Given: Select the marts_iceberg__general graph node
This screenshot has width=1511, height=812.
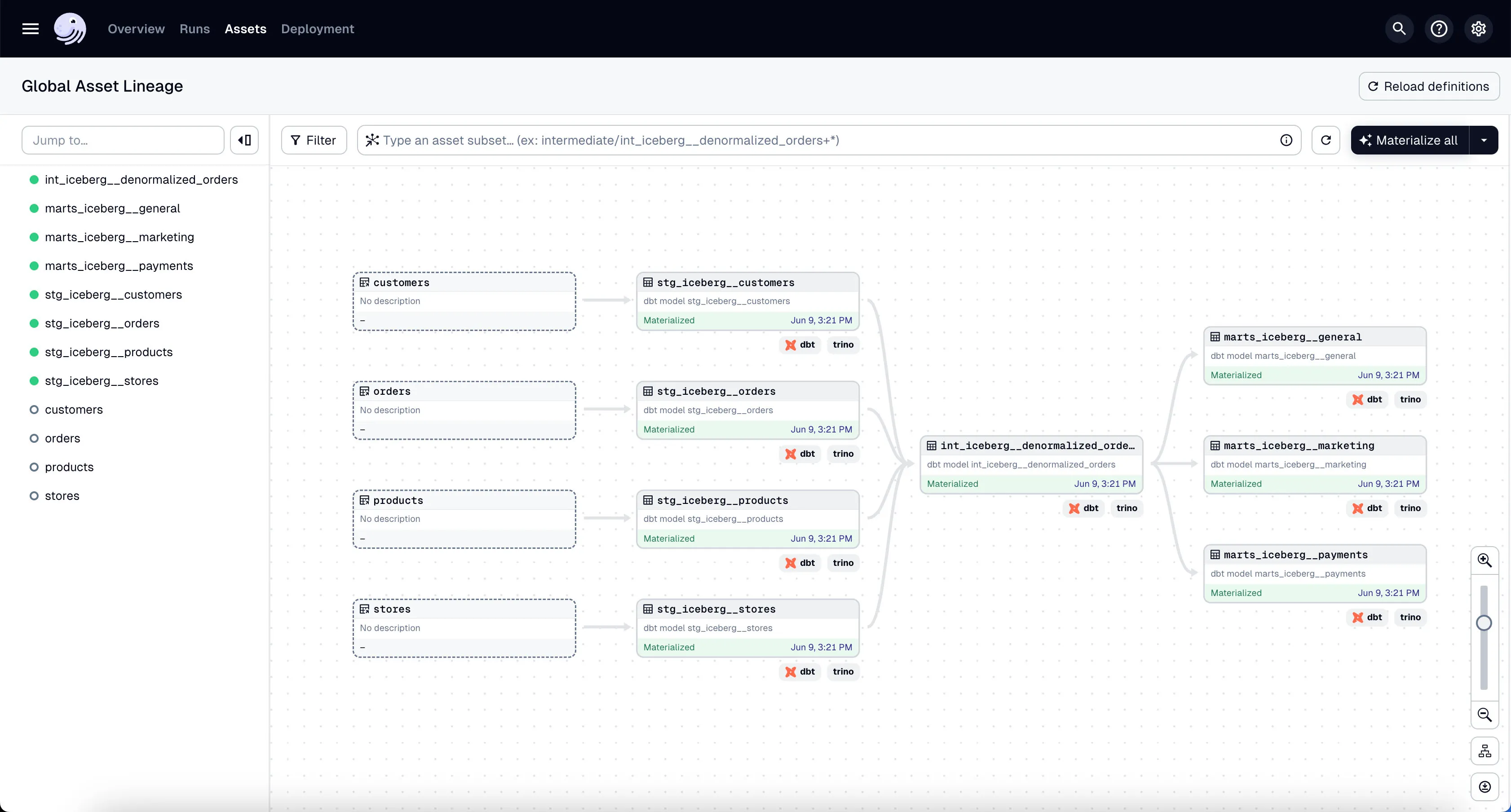Looking at the screenshot, I should click(1315, 356).
